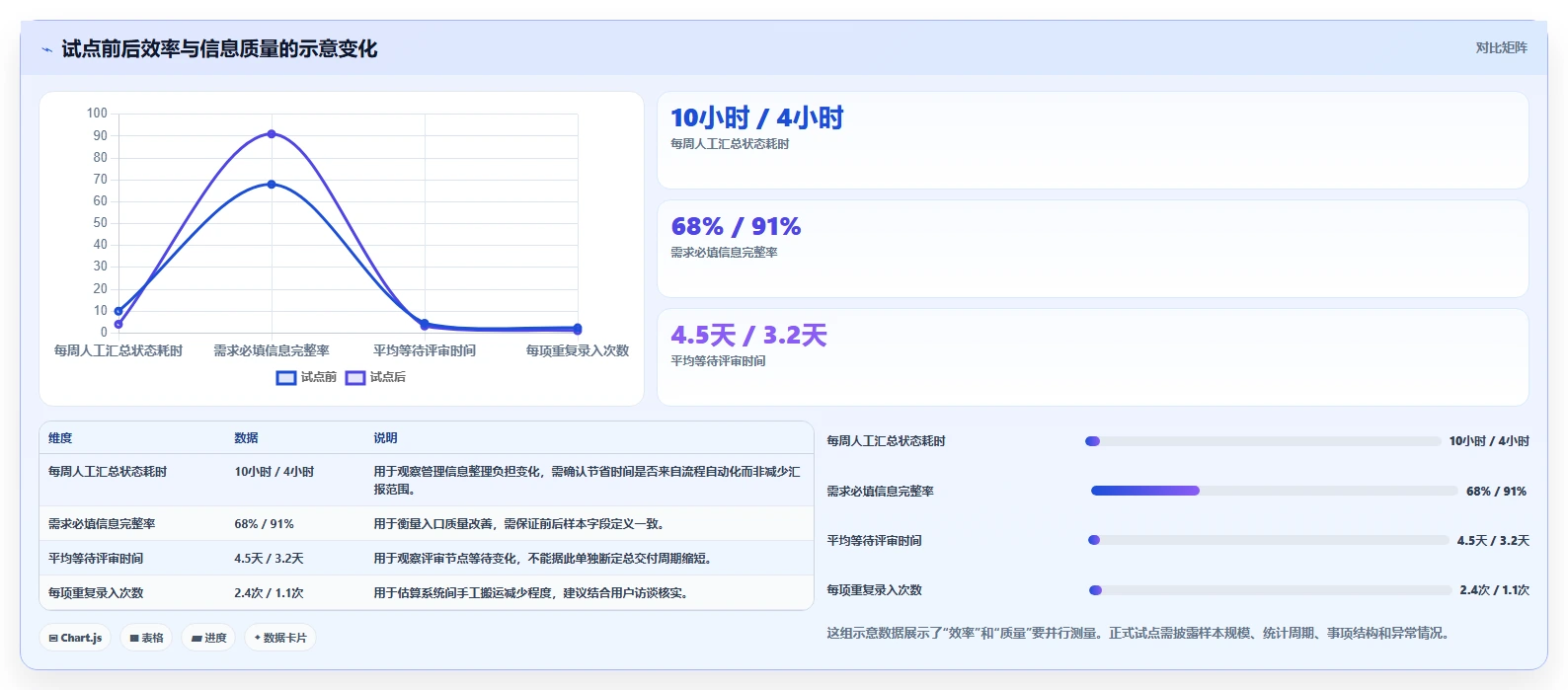
Task: Click footnote text starting 这组示意数据展示了
Action: [1140, 634]
